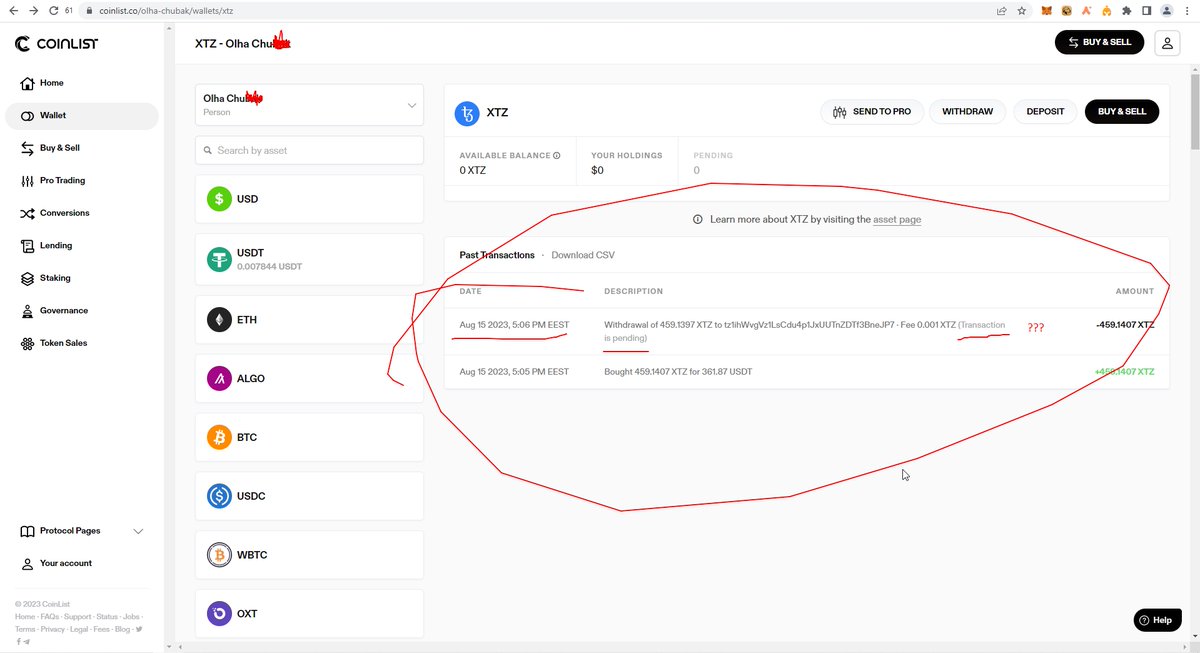Bookmark this page with the star icon
The width and height of the screenshot is (1200, 653).
click(x=1021, y=11)
